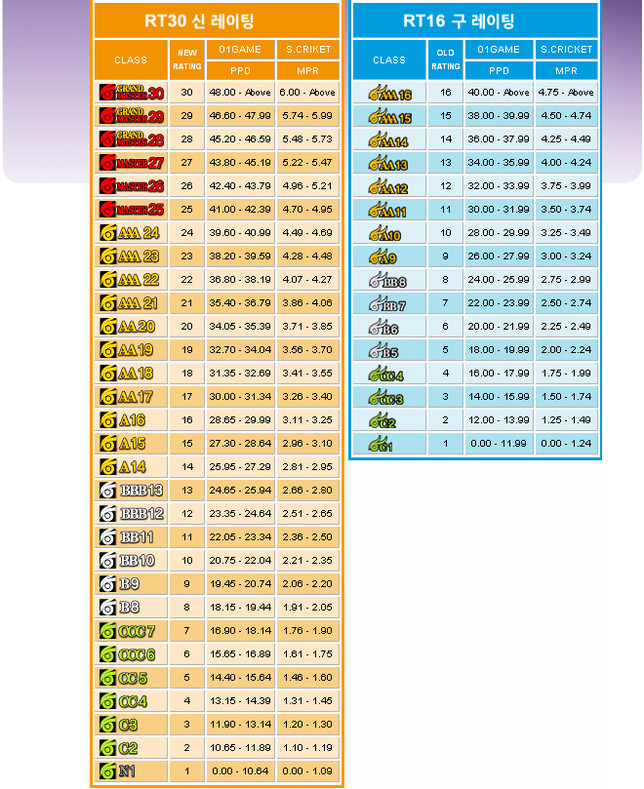
Task: Click the BBB 13 class badge
Action: 131,490
